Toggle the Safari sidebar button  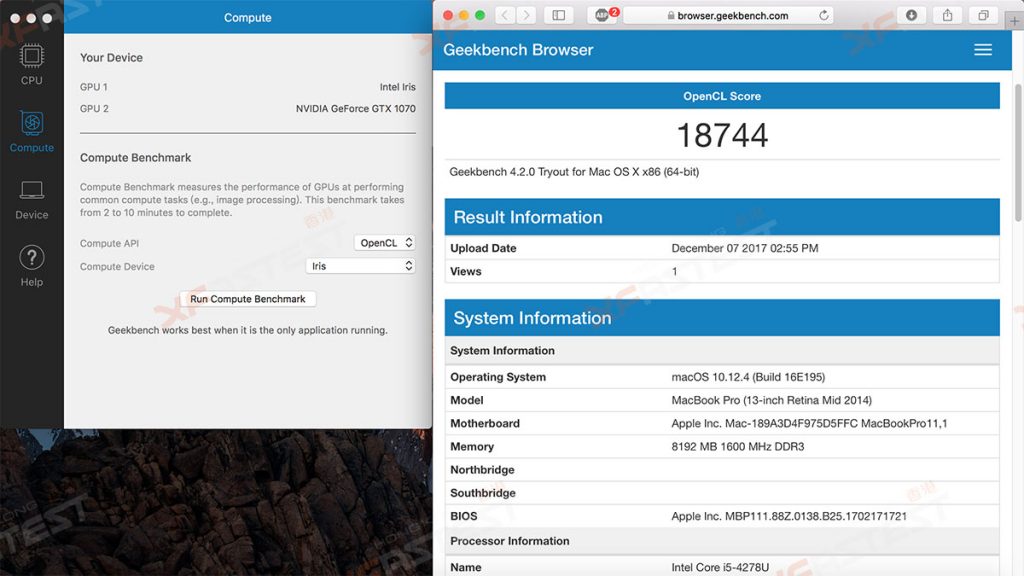coord(558,15)
